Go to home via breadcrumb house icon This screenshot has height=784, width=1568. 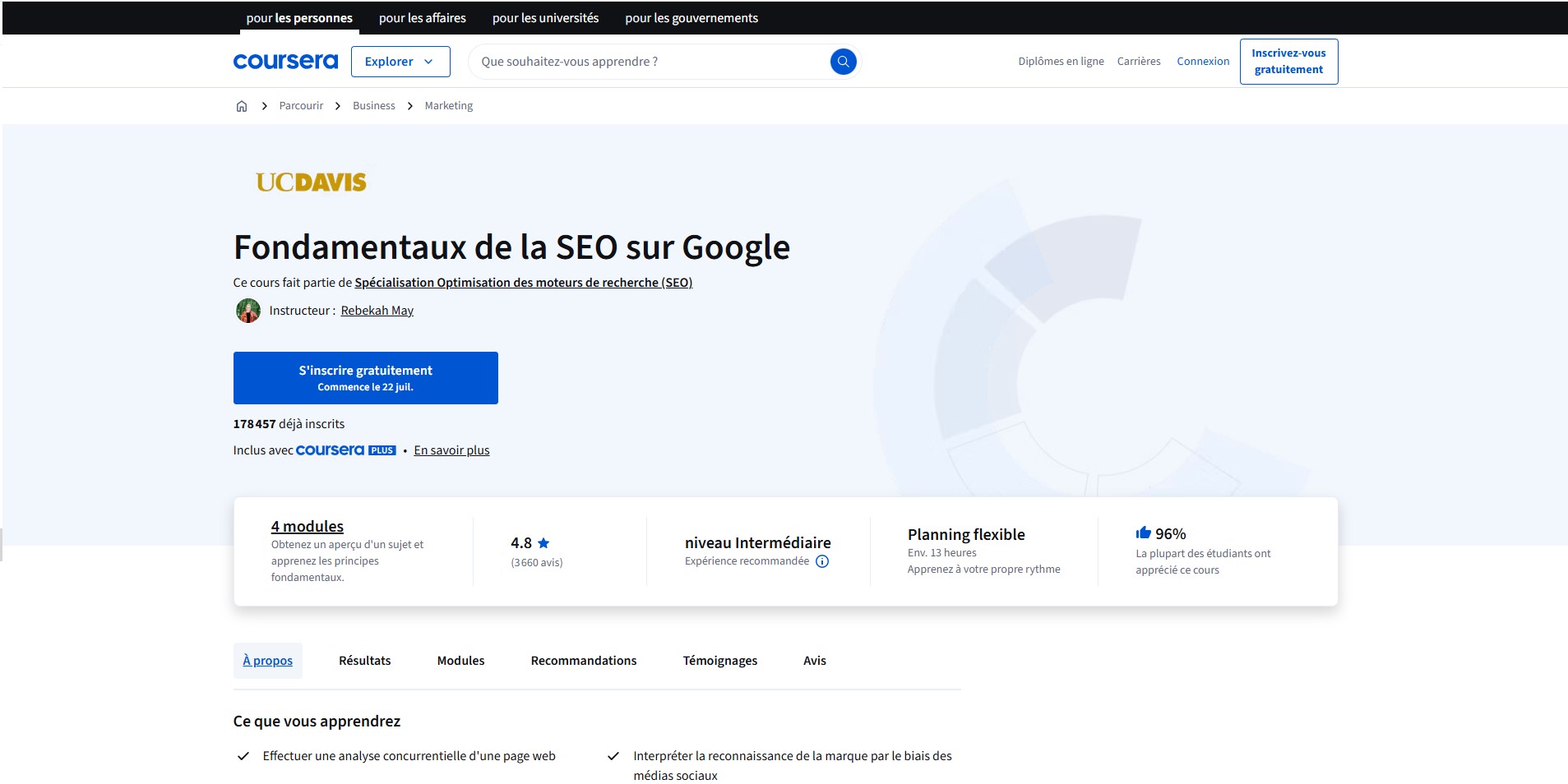(242, 106)
